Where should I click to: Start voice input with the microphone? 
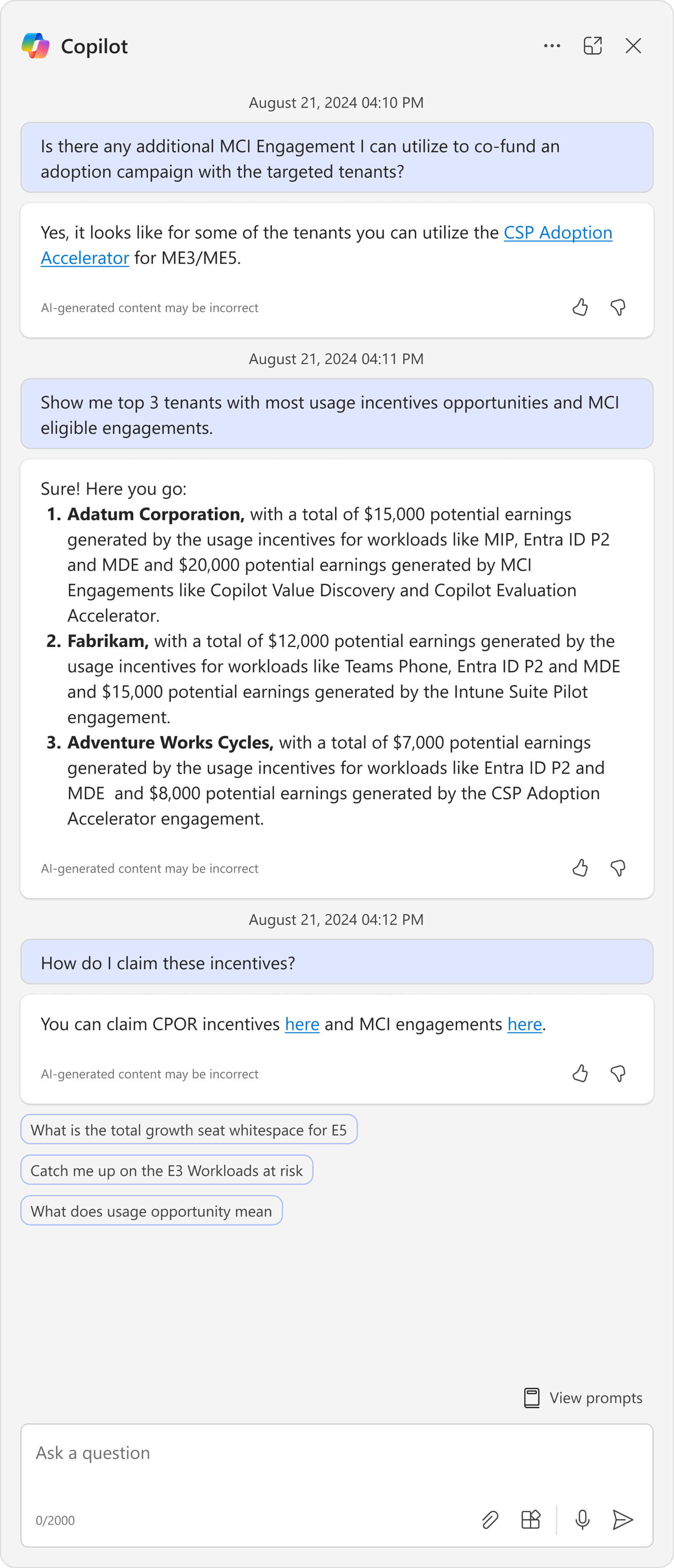(582, 1520)
